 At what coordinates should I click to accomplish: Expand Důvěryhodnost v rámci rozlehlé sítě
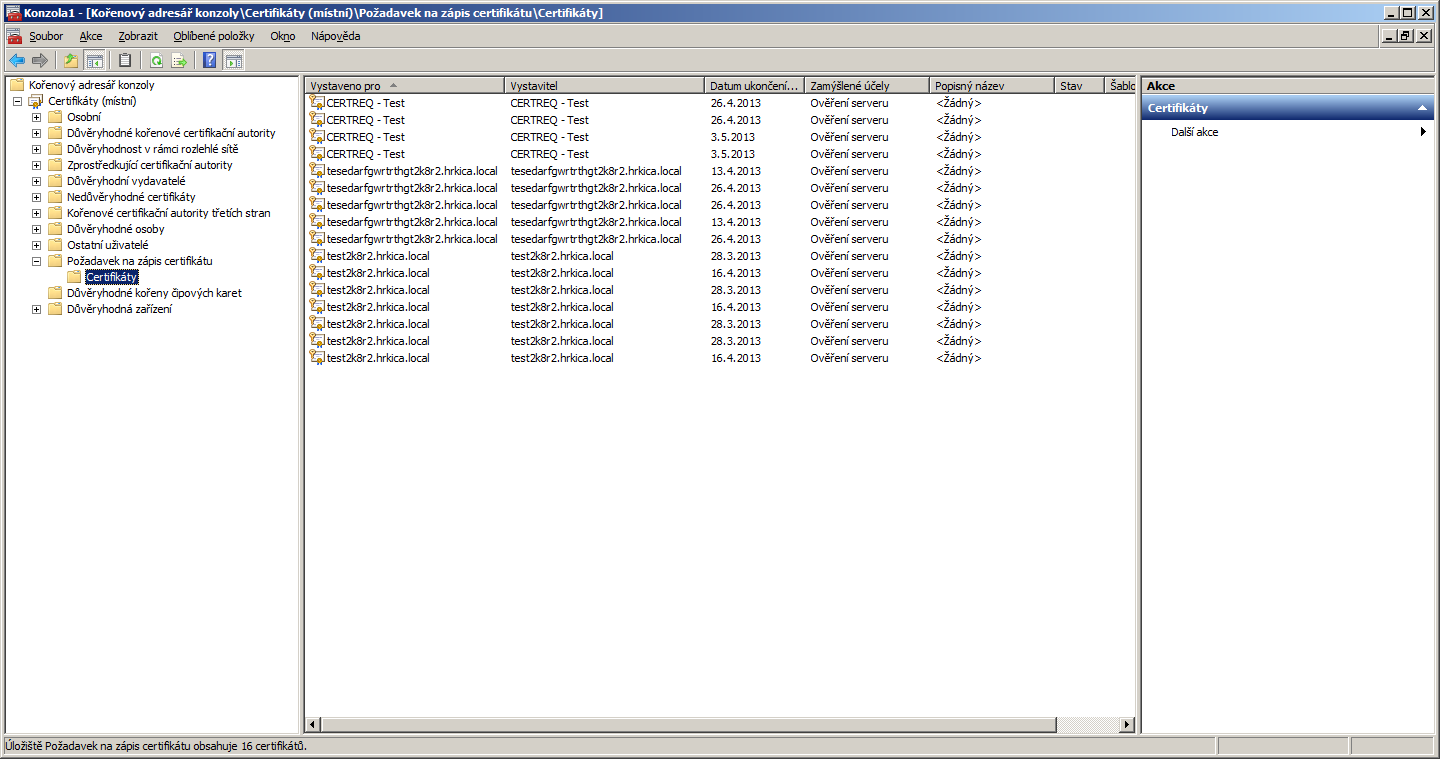tap(36, 149)
